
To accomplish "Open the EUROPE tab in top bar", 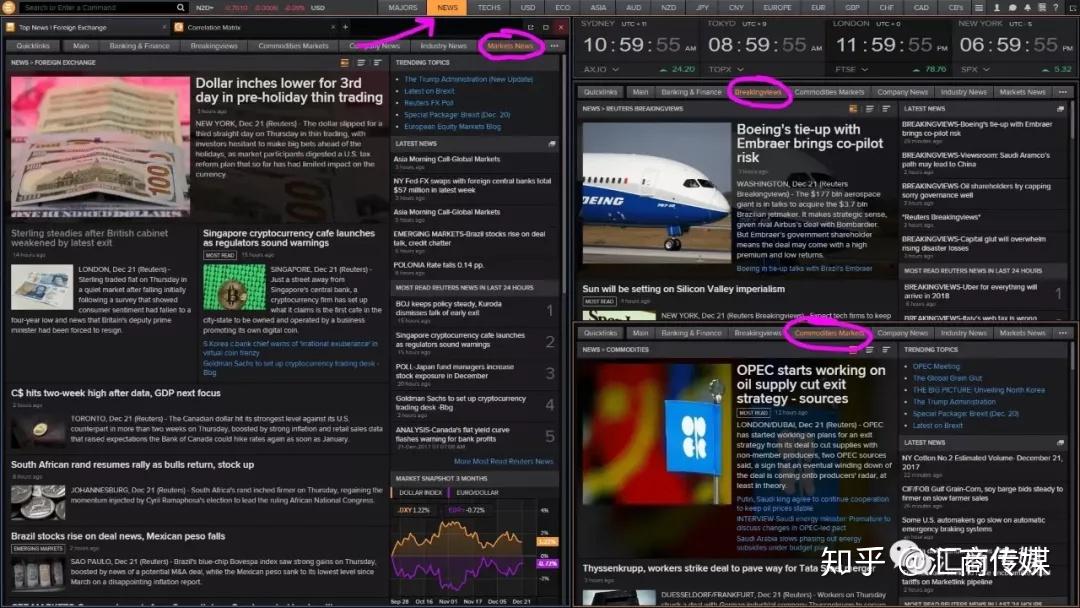I will point(777,8).
